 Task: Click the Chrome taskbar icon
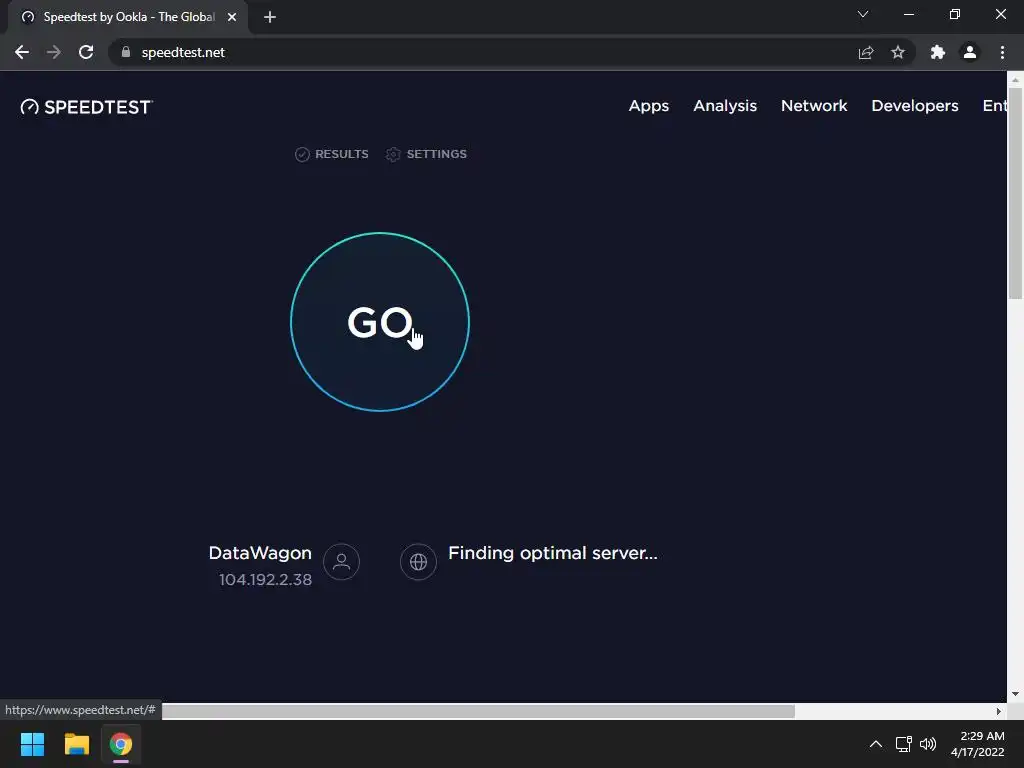point(121,744)
